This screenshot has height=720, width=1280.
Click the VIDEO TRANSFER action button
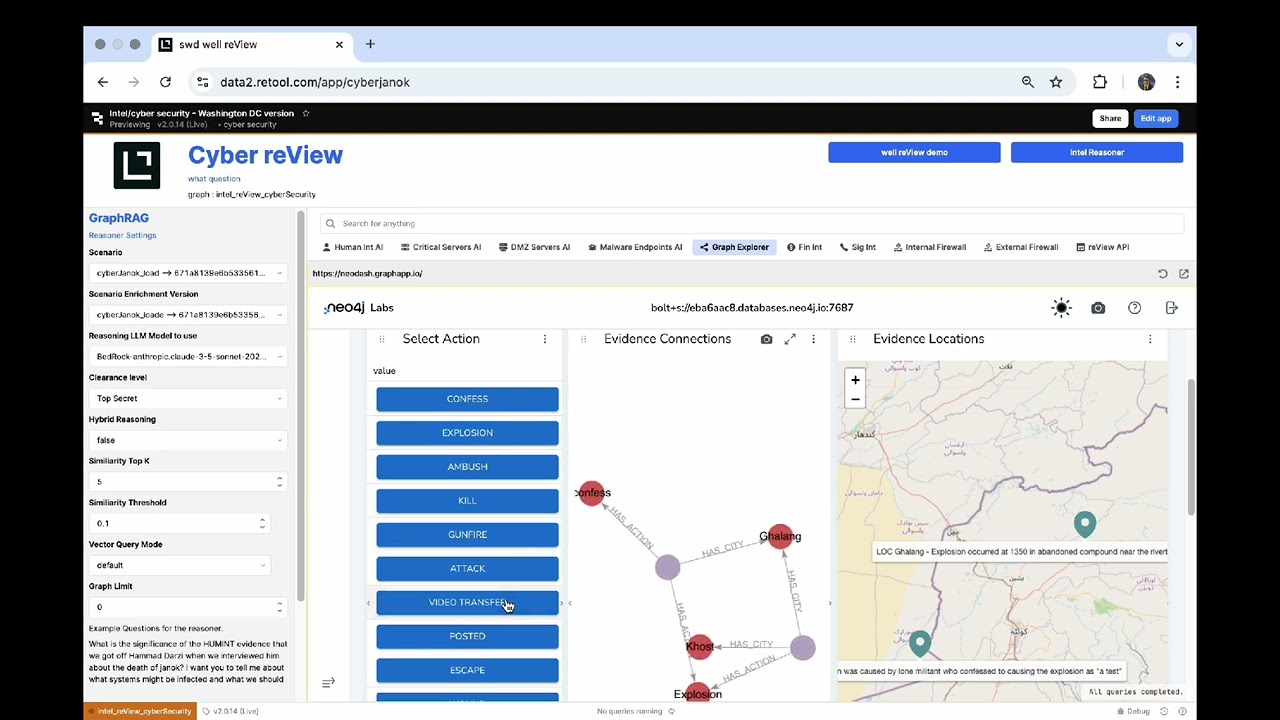pyautogui.click(x=467, y=603)
